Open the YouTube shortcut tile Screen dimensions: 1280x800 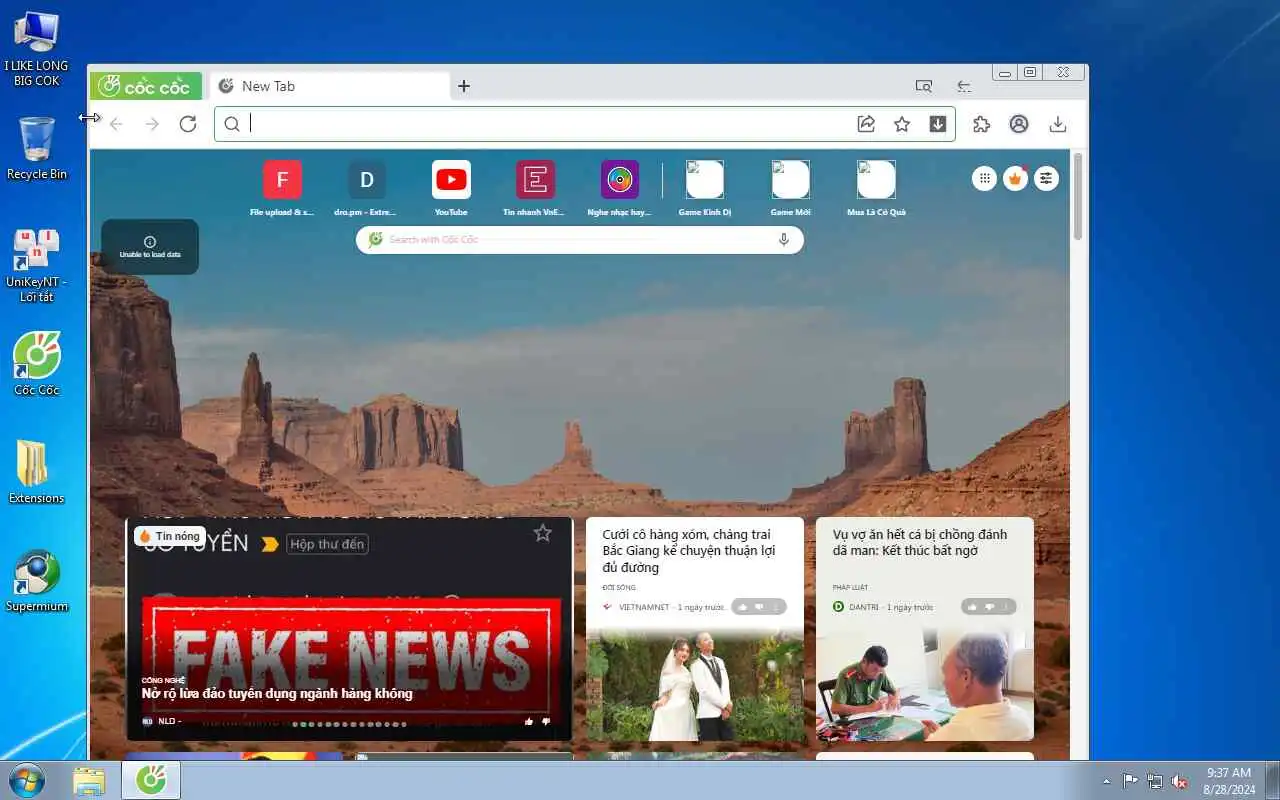pyautogui.click(x=451, y=187)
